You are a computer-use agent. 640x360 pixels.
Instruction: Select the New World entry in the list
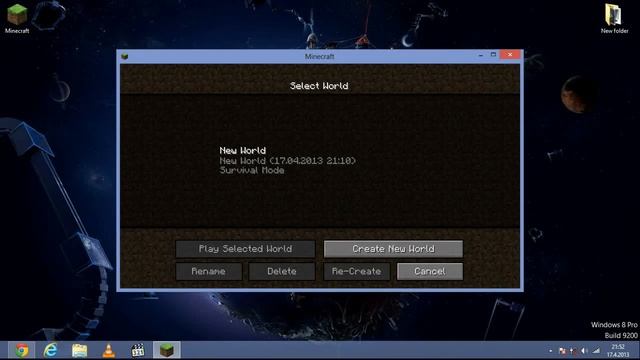[x=287, y=160]
